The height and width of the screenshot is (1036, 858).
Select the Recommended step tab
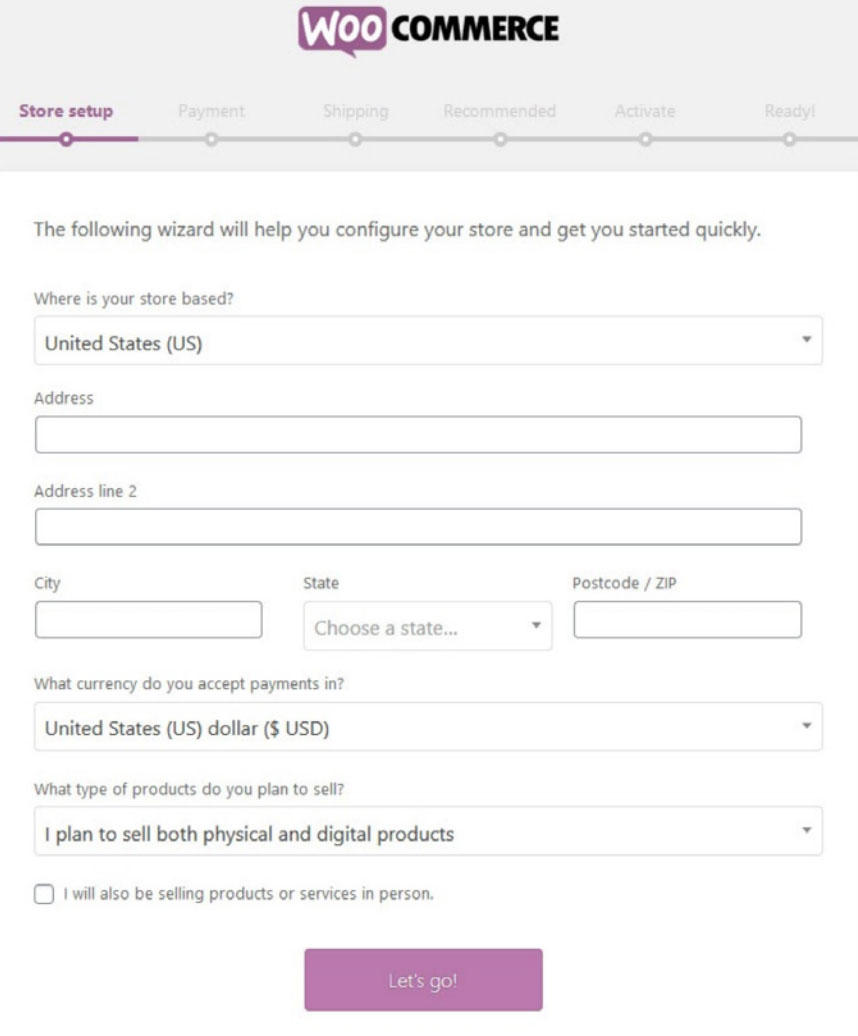(499, 111)
